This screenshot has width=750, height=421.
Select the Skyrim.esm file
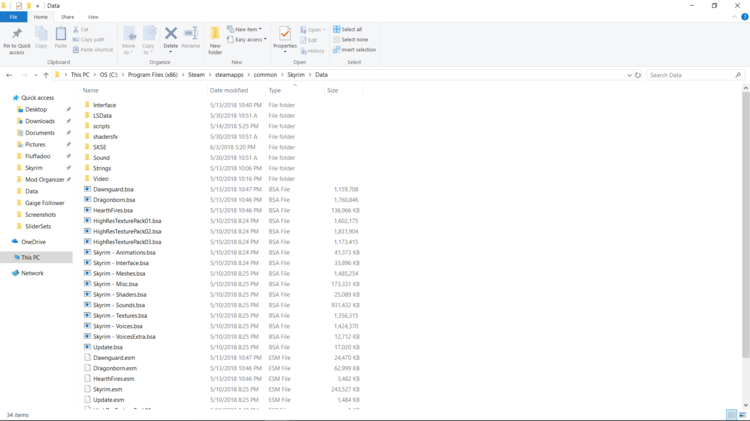coord(108,389)
